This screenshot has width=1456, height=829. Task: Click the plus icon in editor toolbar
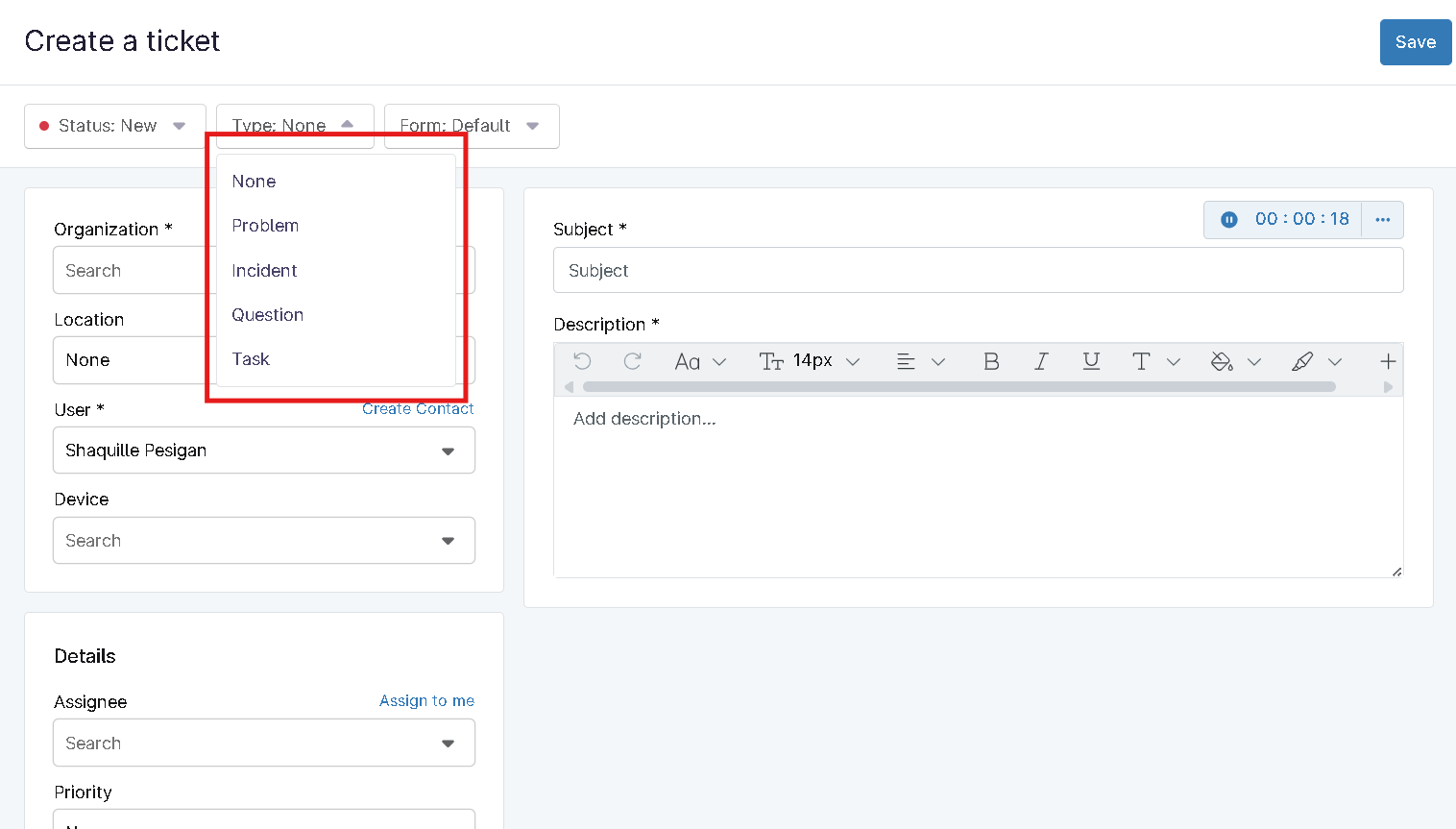tap(1387, 361)
